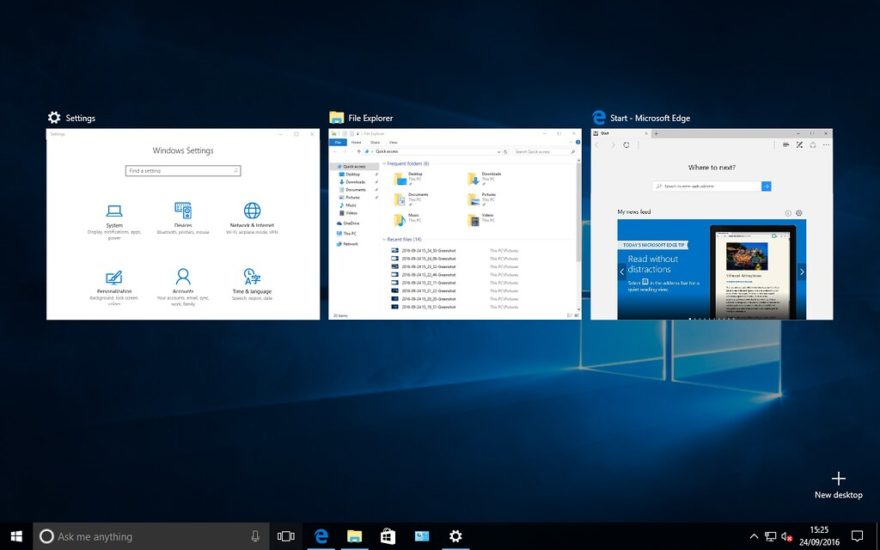Screen dimensions: 880x550
Task: Make a Web Note in Edge
Action: (x=800, y=145)
